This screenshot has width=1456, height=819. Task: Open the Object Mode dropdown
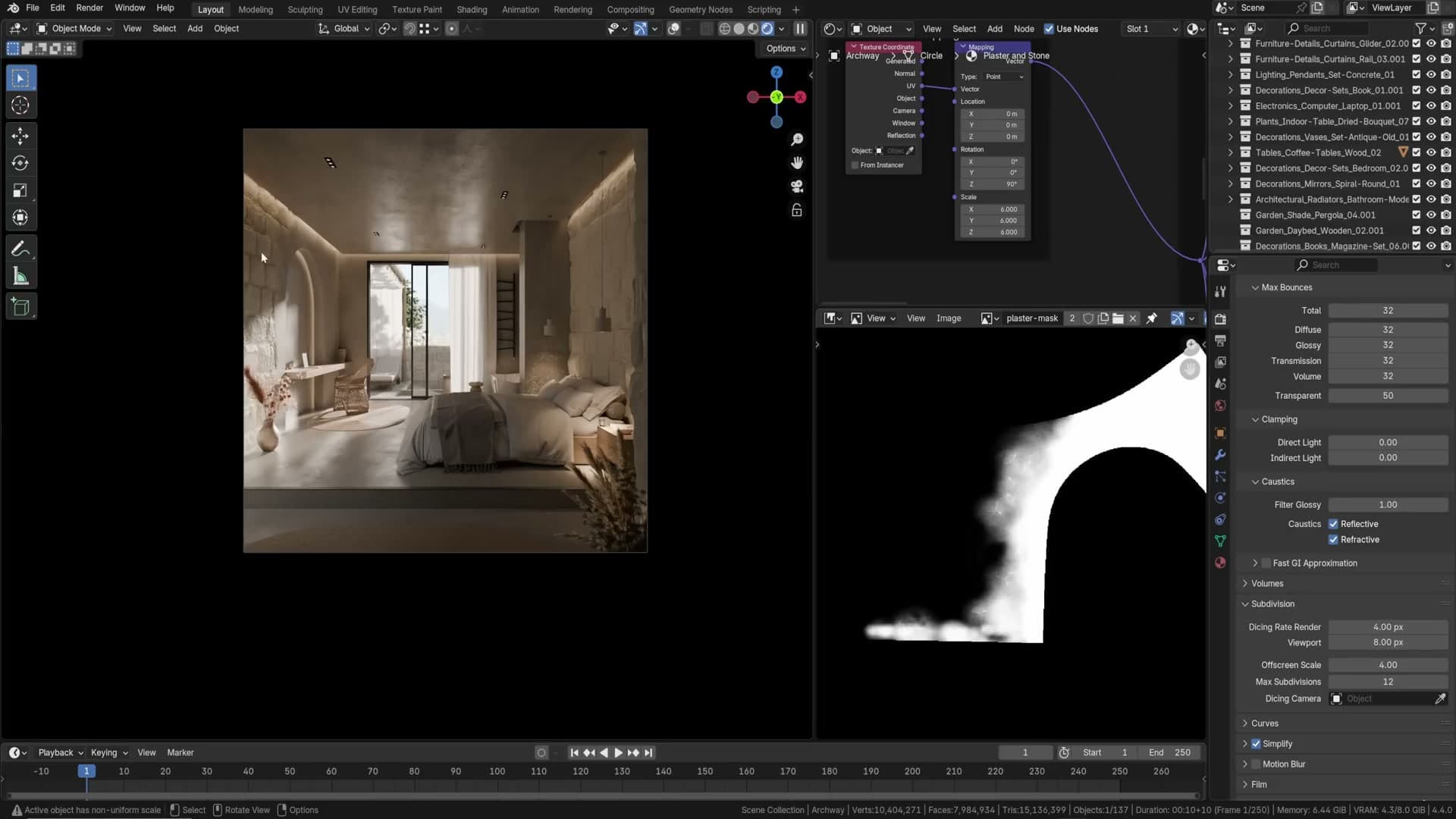74,29
